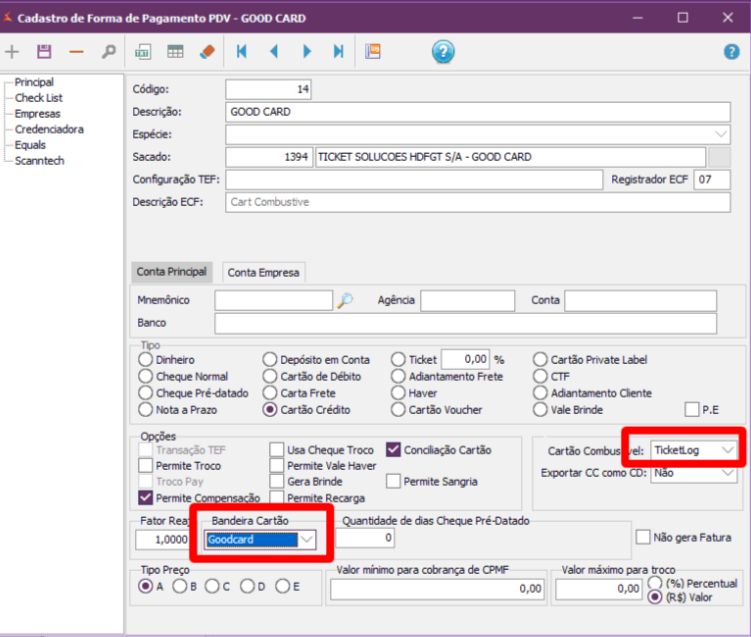Viewport: 751px width, 637px height.
Task: Open Scanntech in the side tree
Action: click(x=39, y=161)
